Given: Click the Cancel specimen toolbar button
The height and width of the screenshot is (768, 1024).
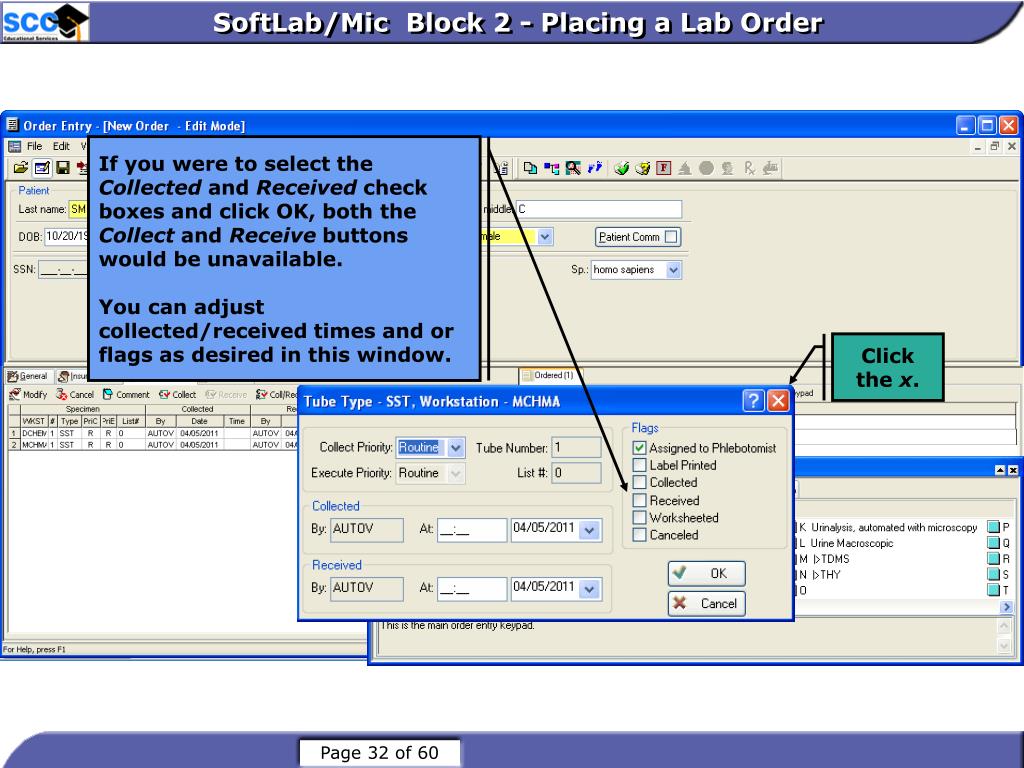Looking at the screenshot, I should [74, 394].
